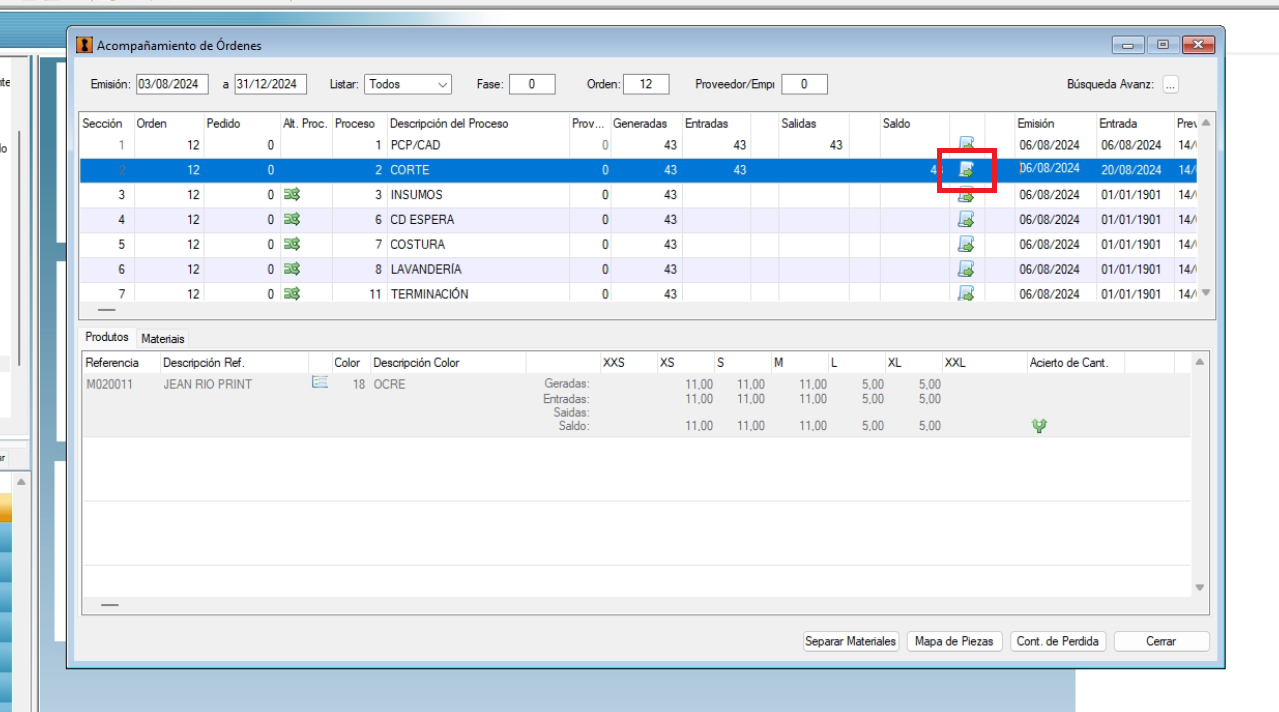This screenshot has height=712, width=1279.
Task: Click the Alt. Proc. icon for INSUMOS
Action: click(x=292, y=195)
